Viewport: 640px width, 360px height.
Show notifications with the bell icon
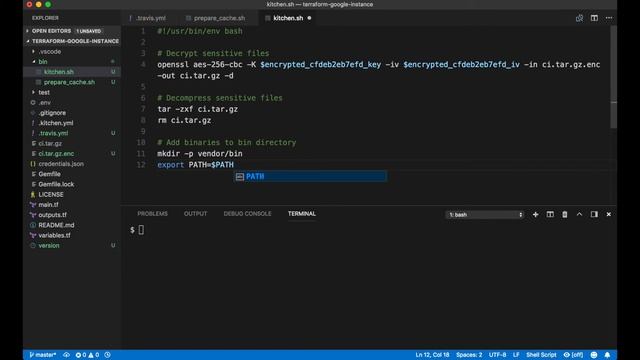coord(607,355)
